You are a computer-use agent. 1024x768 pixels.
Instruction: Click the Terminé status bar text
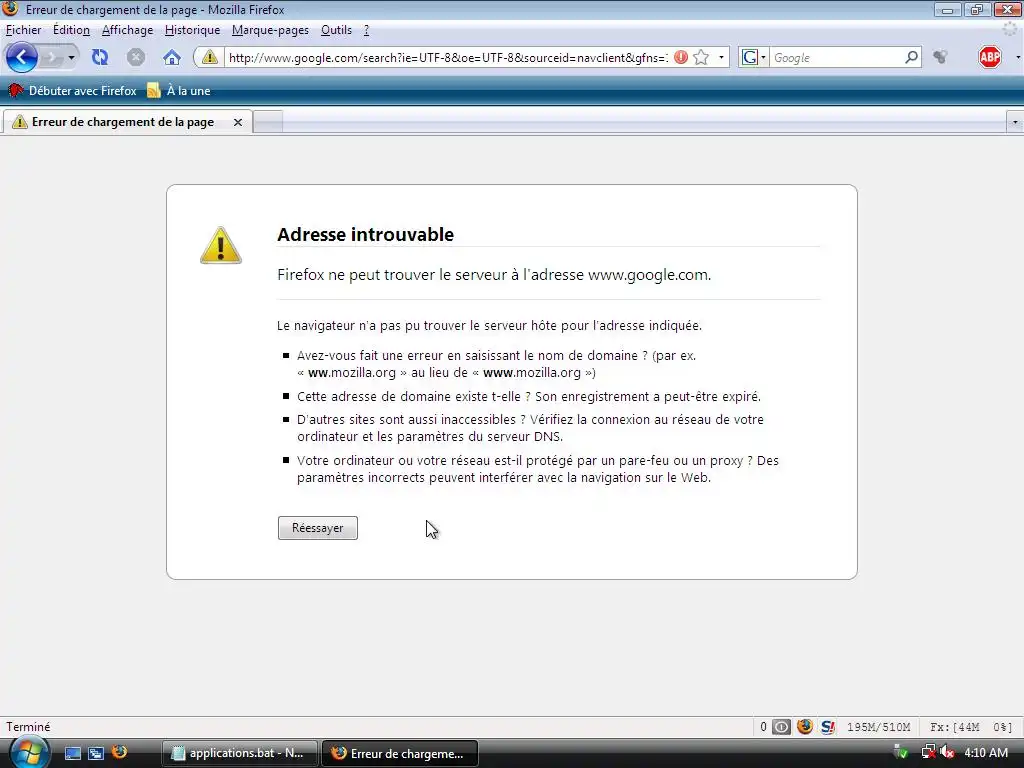[x=28, y=727]
